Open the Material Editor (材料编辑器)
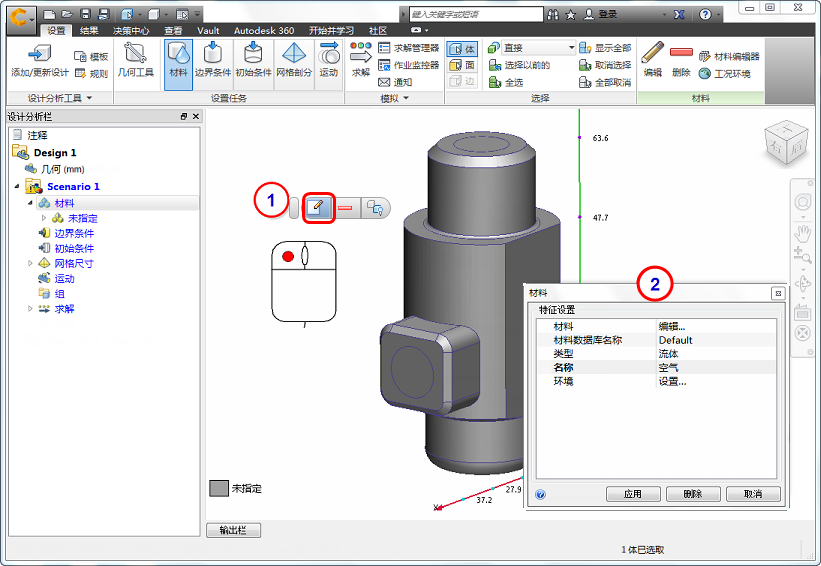 (x=729, y=56)
